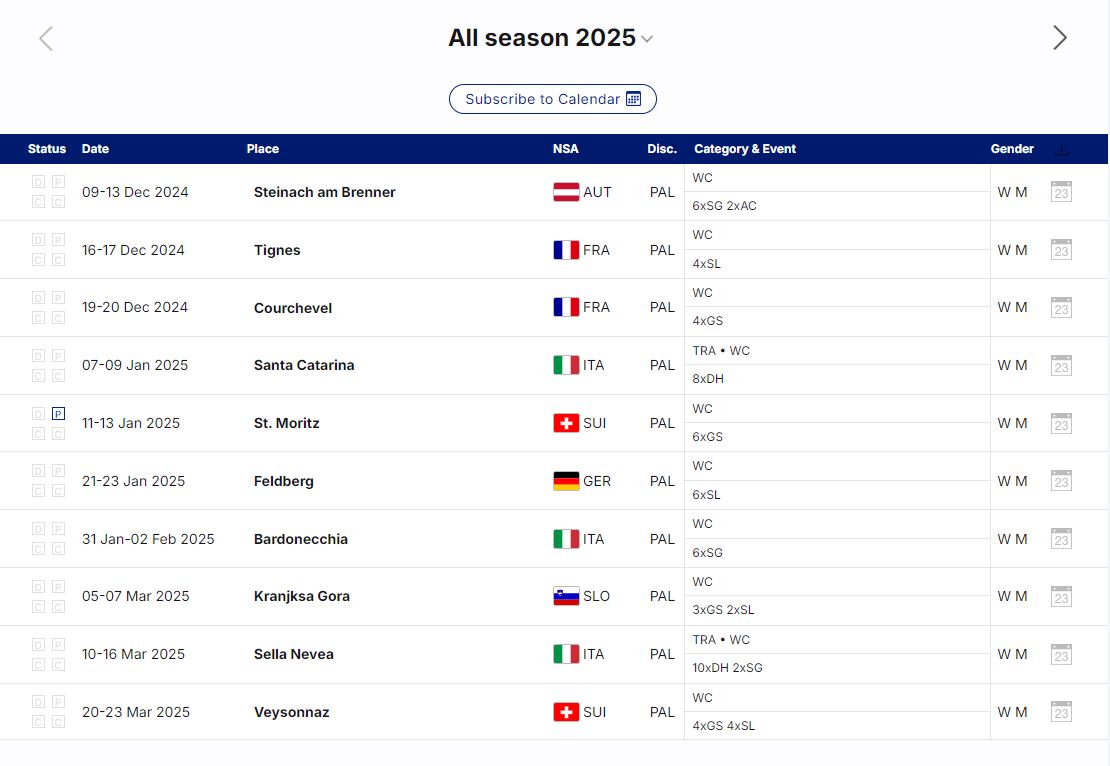1110x766 pixels.
Task: Click calendar icon for Steinach am Brenner row
Action: click(x=1061, y=192)
